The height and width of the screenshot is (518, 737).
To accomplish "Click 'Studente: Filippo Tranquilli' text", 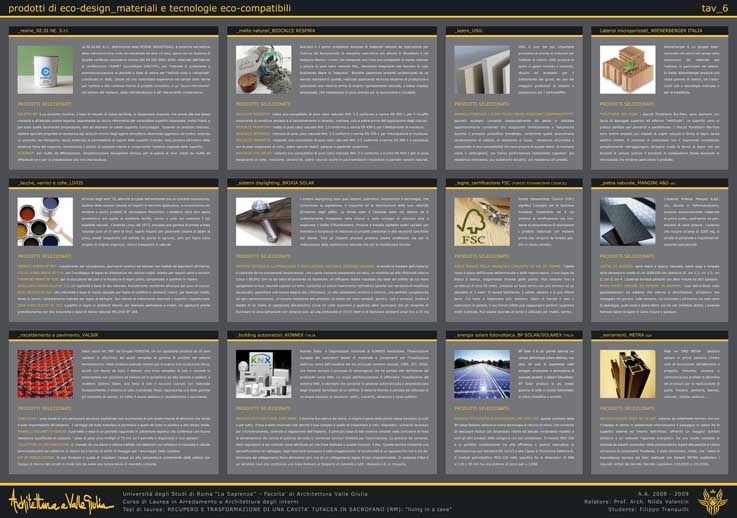I will coord(649,510).
